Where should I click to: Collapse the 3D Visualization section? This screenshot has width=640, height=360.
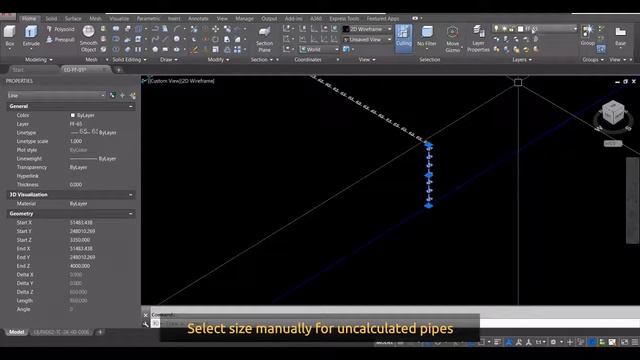(131, 195)
